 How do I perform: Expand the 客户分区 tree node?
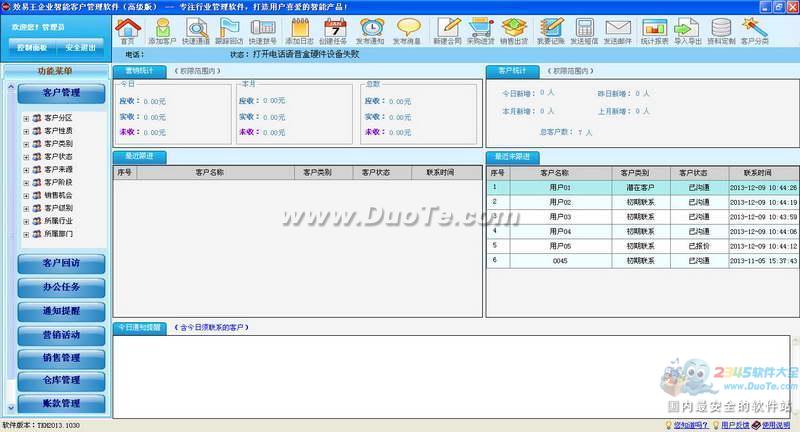25,118
